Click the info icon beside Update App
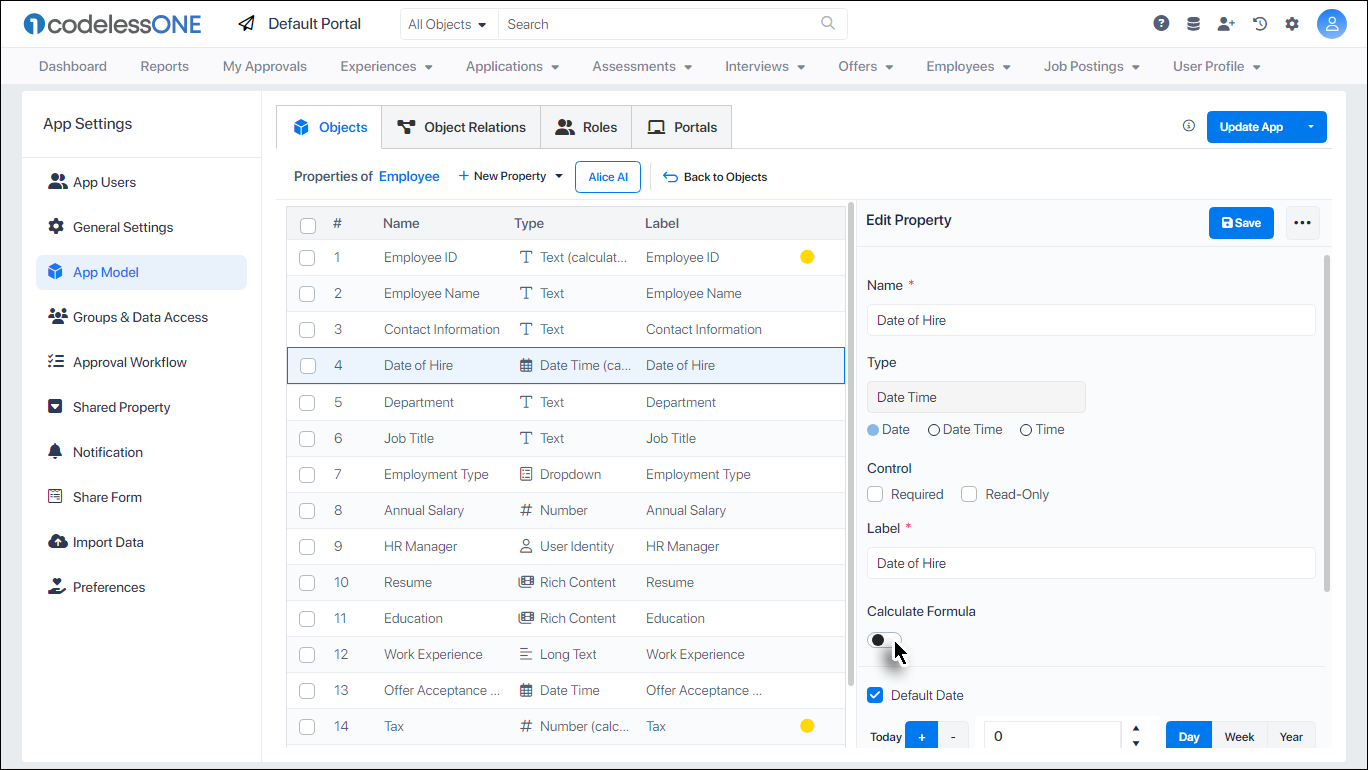 (x=1189, y=126)
